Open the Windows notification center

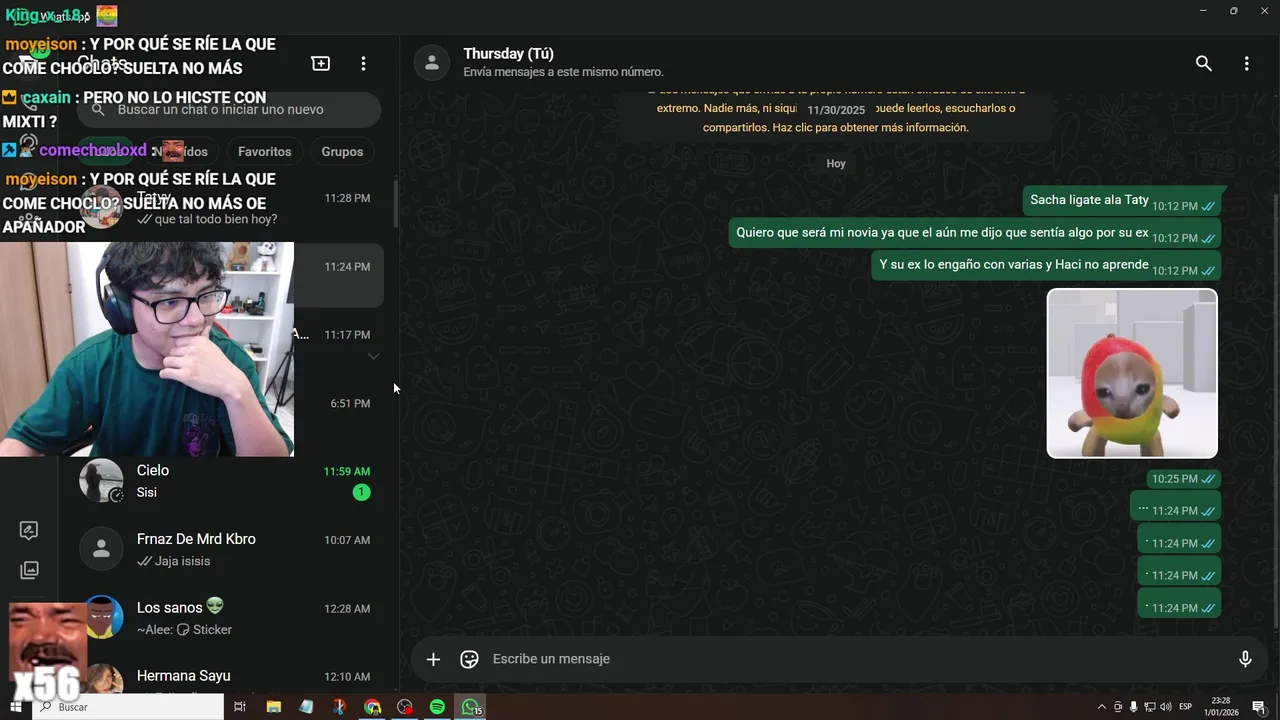[1259, 707]
